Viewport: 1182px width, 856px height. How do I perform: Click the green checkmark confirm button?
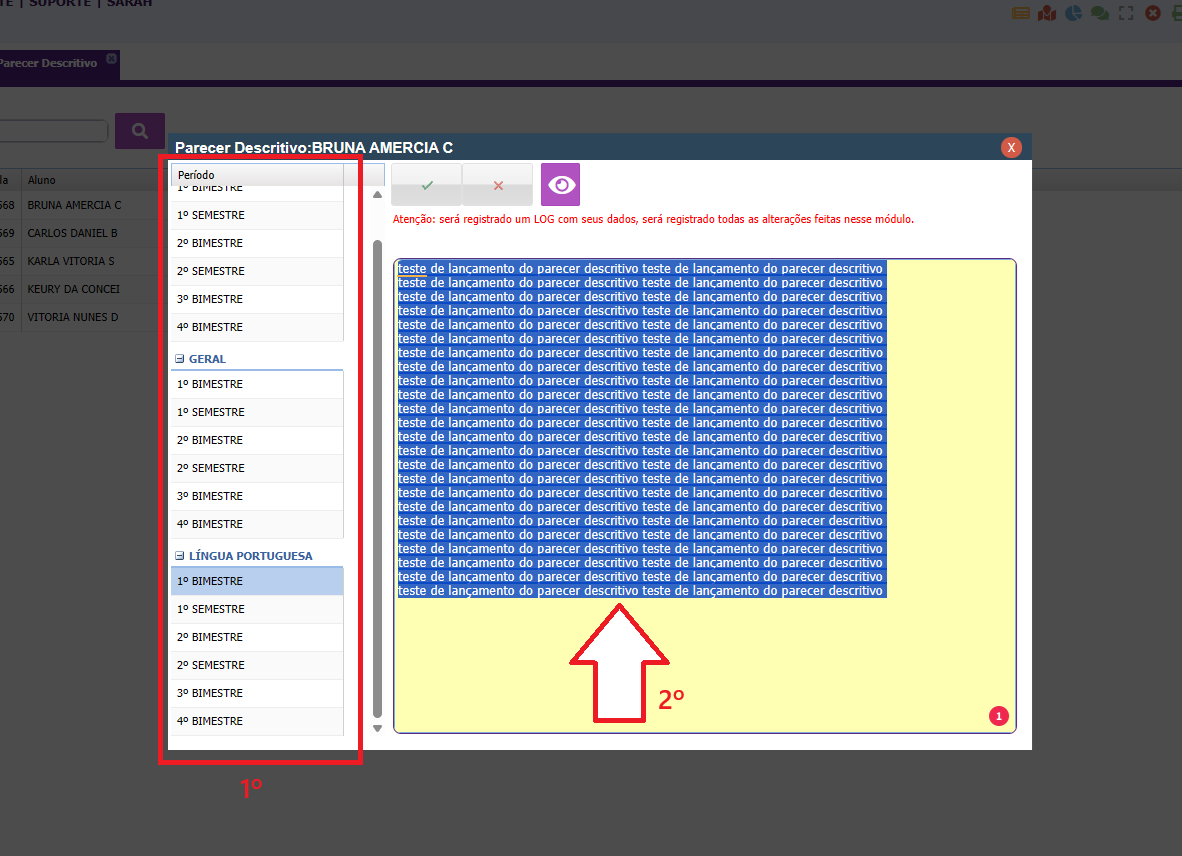click(426, 185)
